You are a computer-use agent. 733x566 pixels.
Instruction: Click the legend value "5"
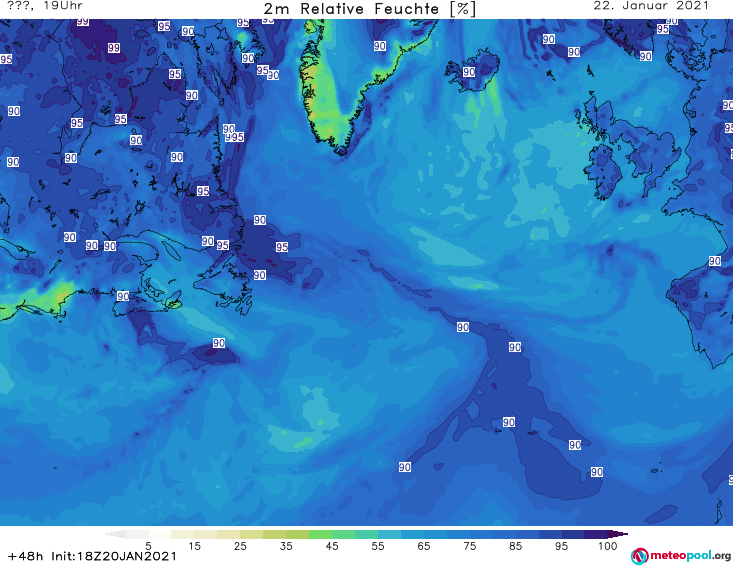click(x=148, y=546)
